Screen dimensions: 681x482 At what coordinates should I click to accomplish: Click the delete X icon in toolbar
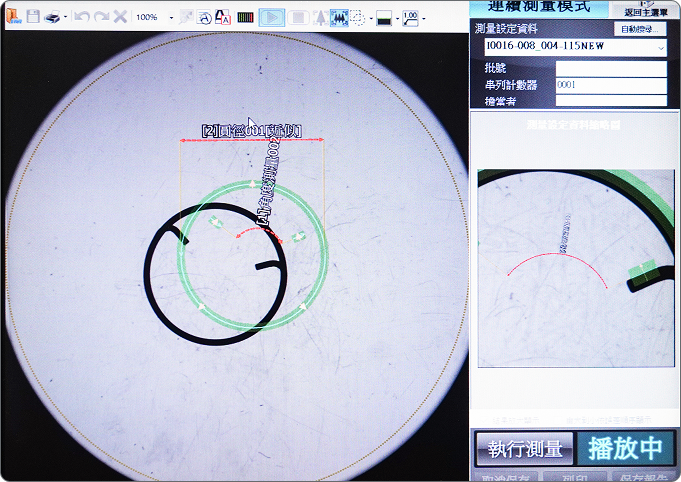[120, 17]
